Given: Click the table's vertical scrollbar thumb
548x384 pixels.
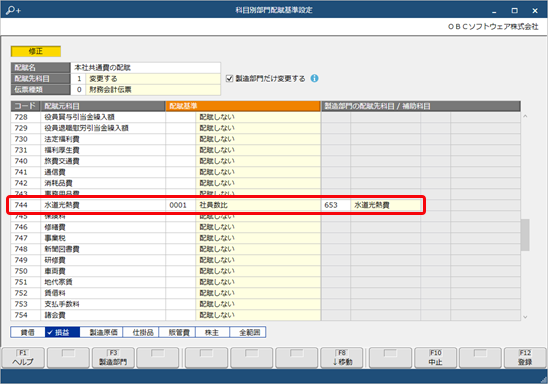Looking at the screenshot, I should click(525, 235).
